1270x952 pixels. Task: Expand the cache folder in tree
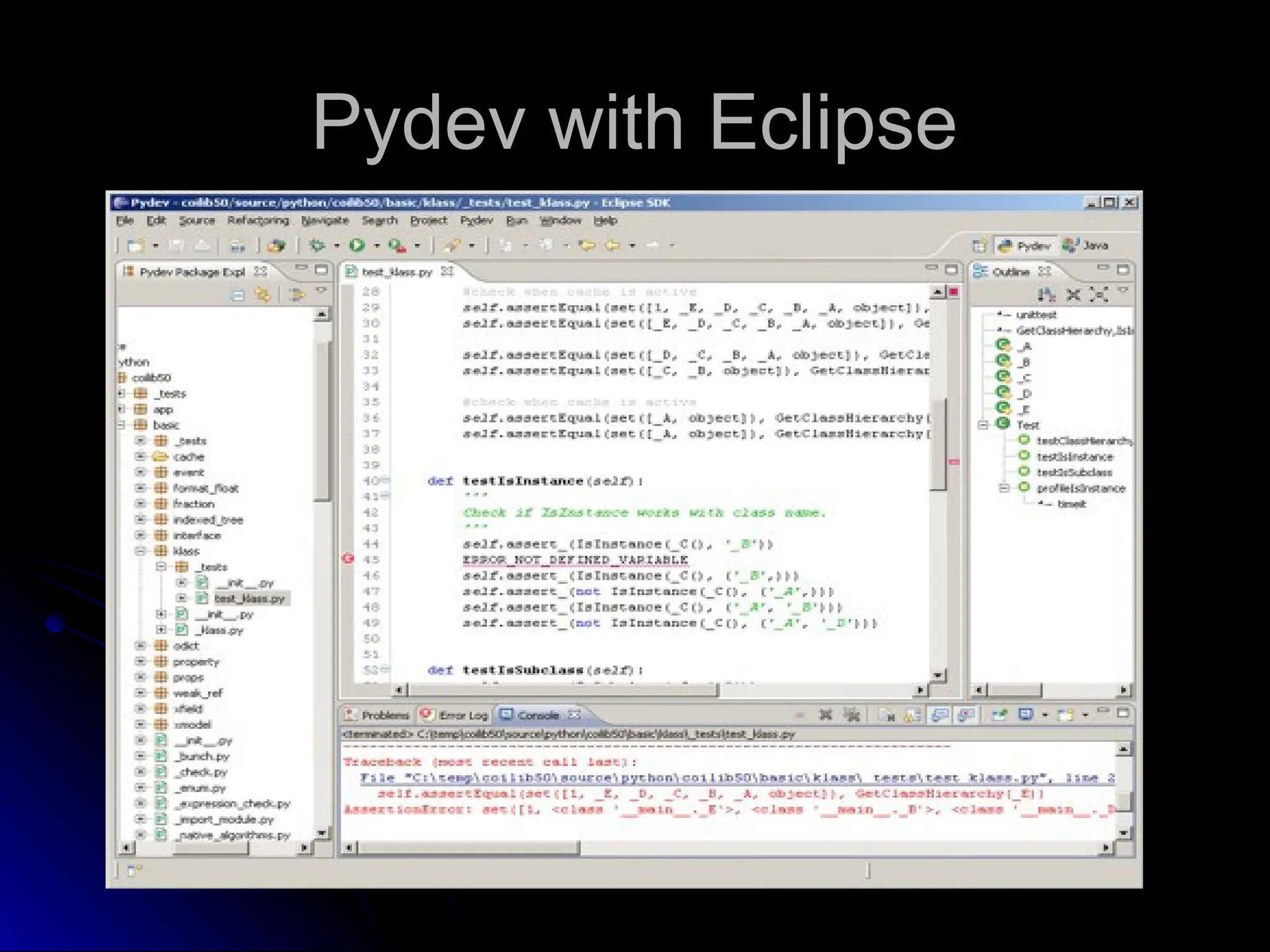point(141,457)
